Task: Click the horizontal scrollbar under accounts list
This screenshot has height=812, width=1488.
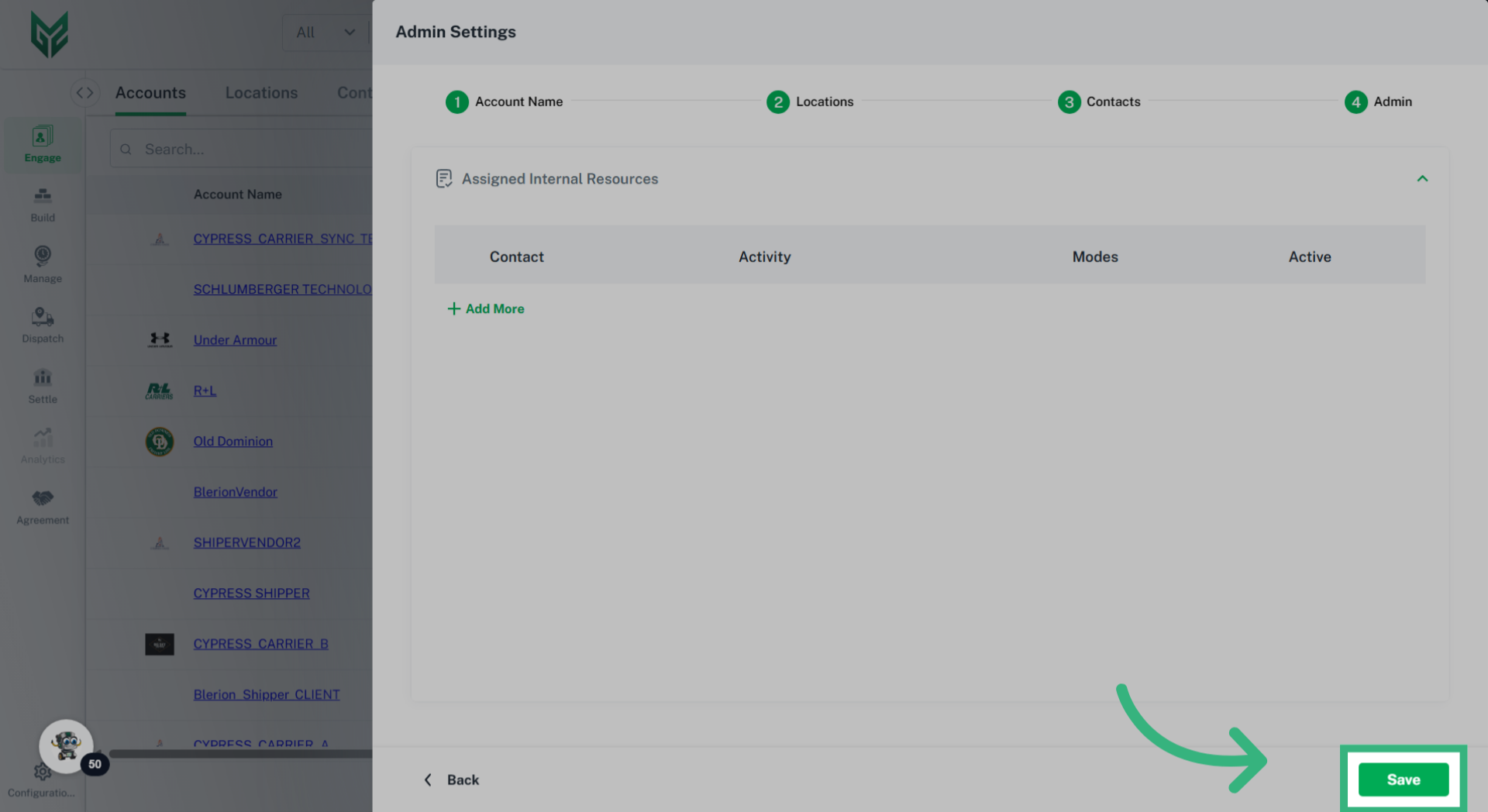Action: (240, 753)
